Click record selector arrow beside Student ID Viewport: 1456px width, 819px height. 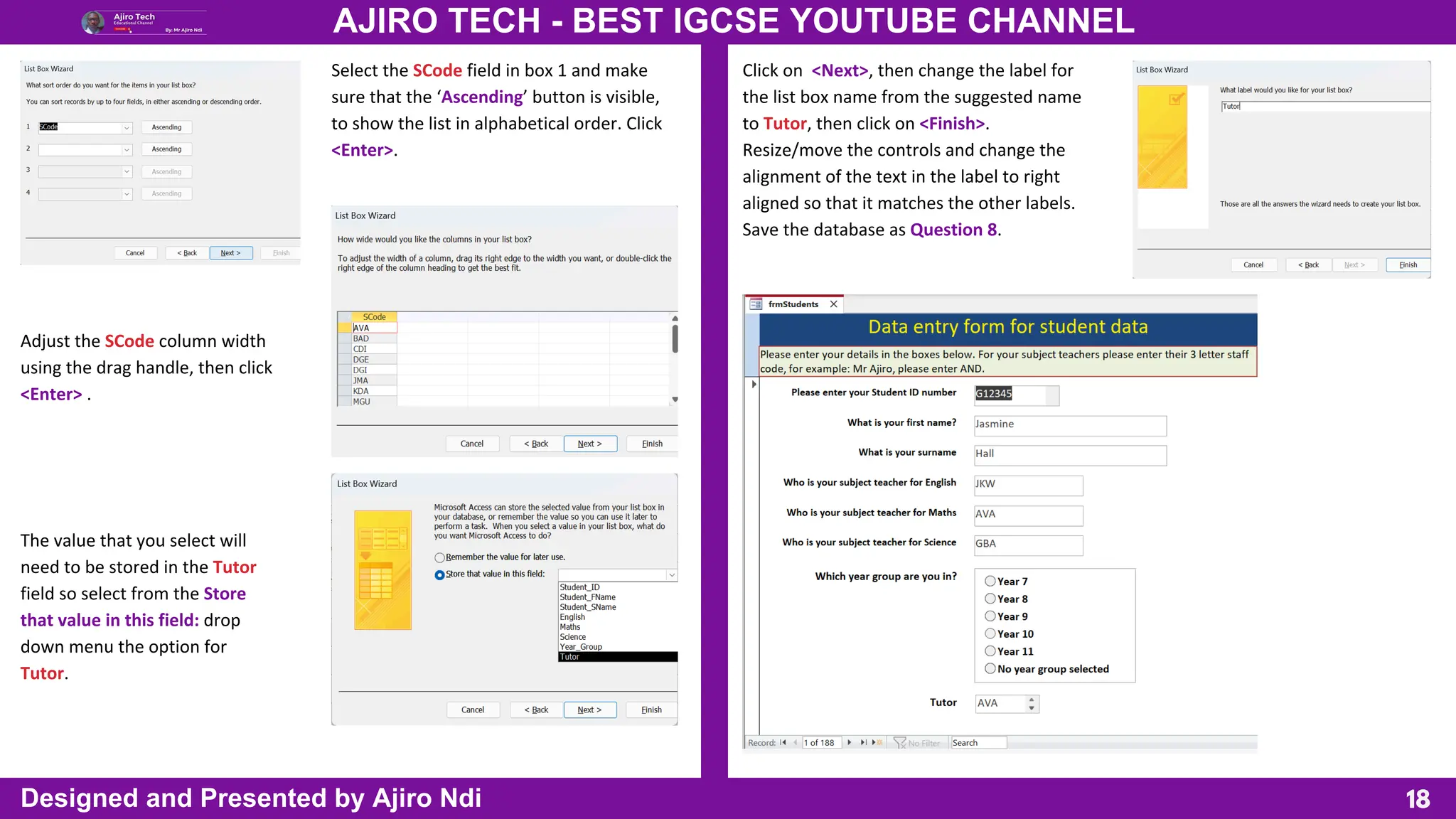click(754, 384)
